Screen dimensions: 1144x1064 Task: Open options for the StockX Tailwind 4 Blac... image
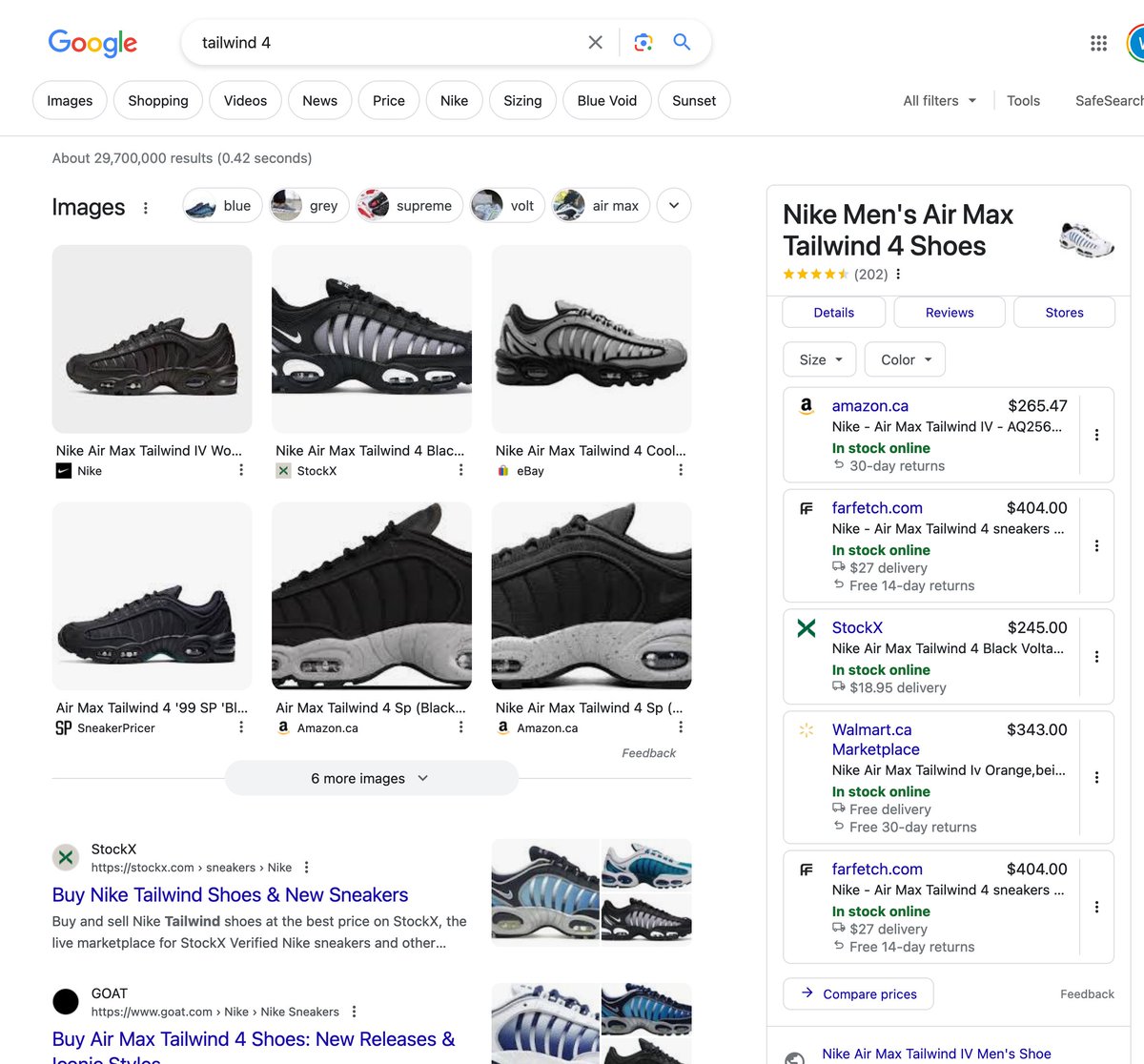(460, 470)
